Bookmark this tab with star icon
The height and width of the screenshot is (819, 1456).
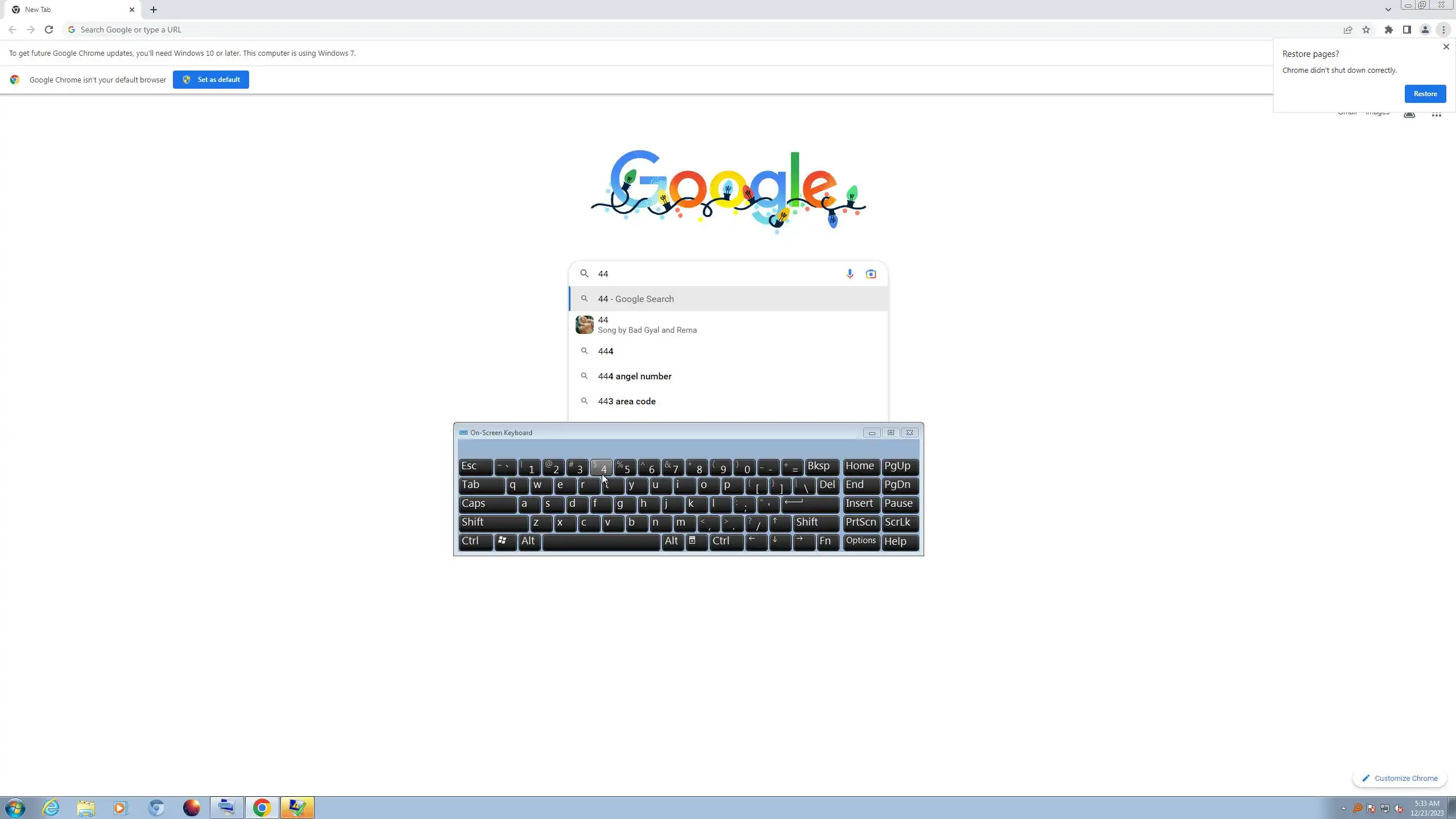coord(1366,30)
